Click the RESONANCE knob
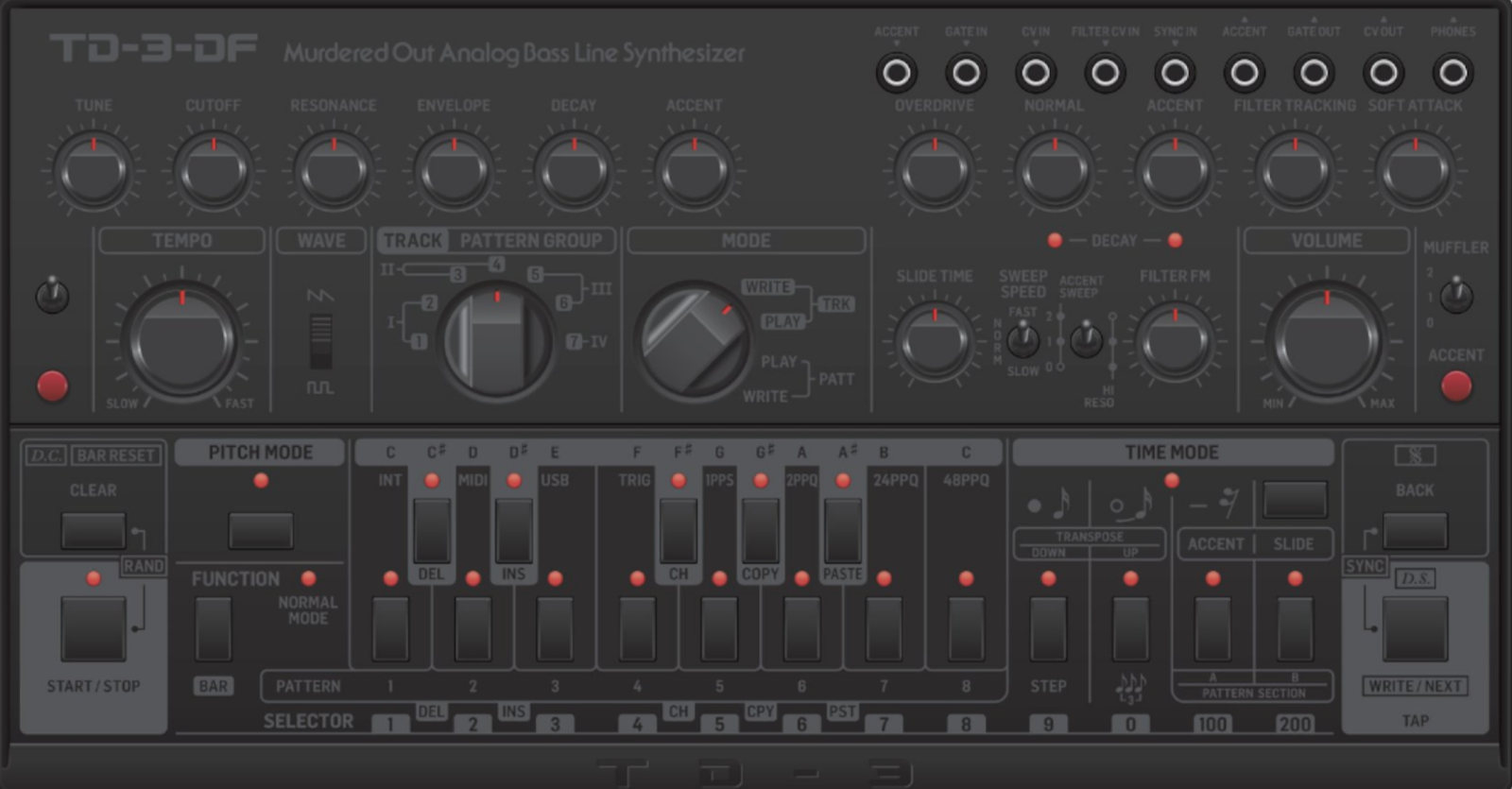Viewport: 1512px width, 789px height. 333,172
